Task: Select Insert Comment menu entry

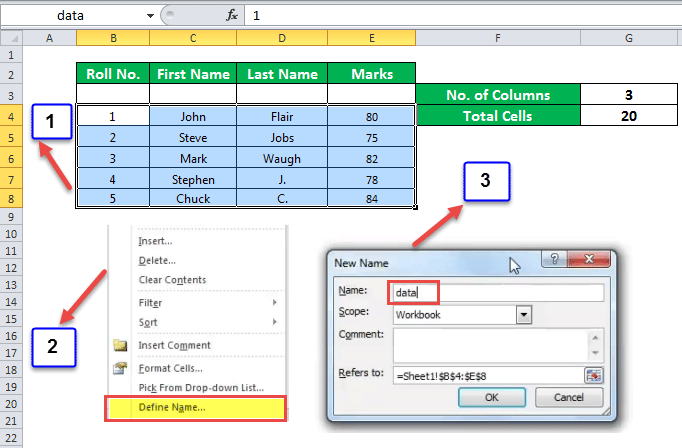Action: [174, 345]
